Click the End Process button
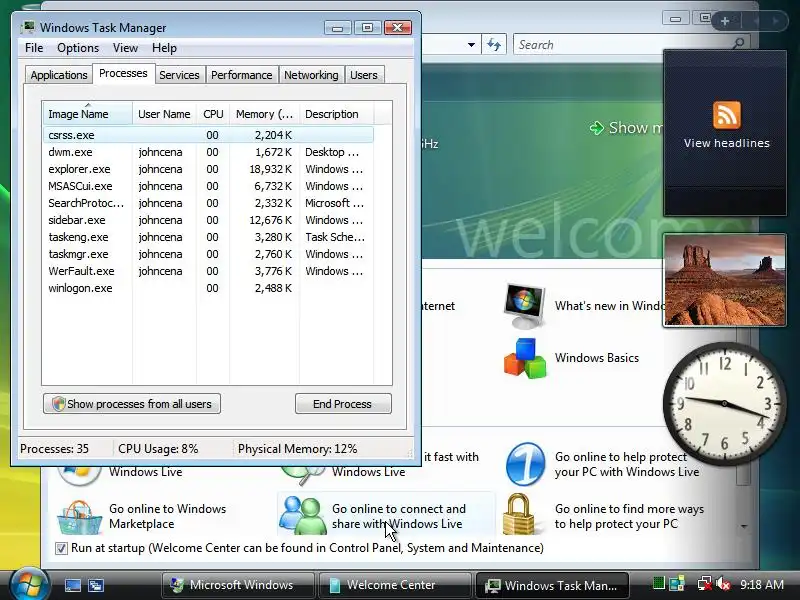Viewport: 800px width, 600px height. point(343,404)
